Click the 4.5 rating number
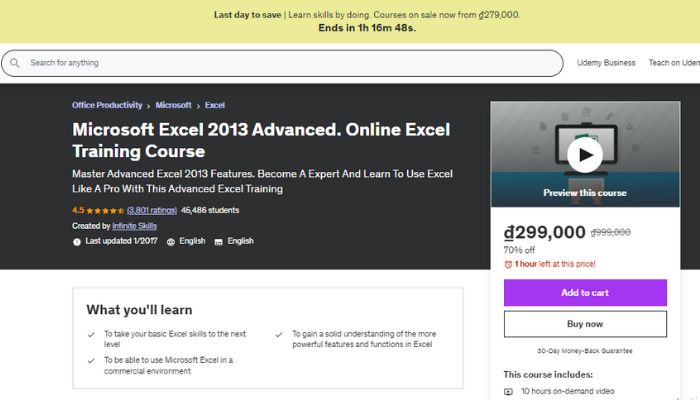The height and width of the screenshot is (400, 700). tap(78, 210)
